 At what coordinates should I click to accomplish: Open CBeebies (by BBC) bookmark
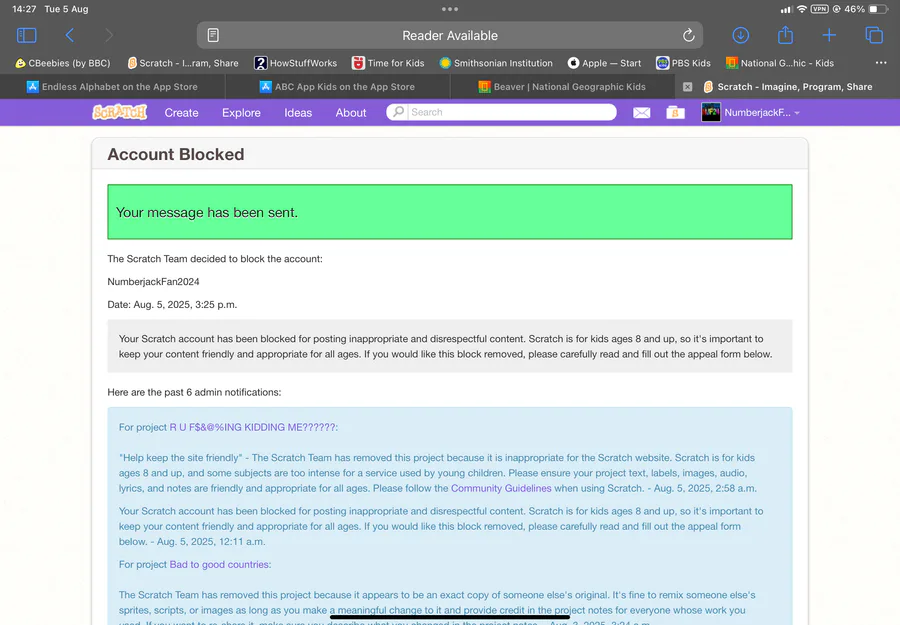[x=63, y=63]
